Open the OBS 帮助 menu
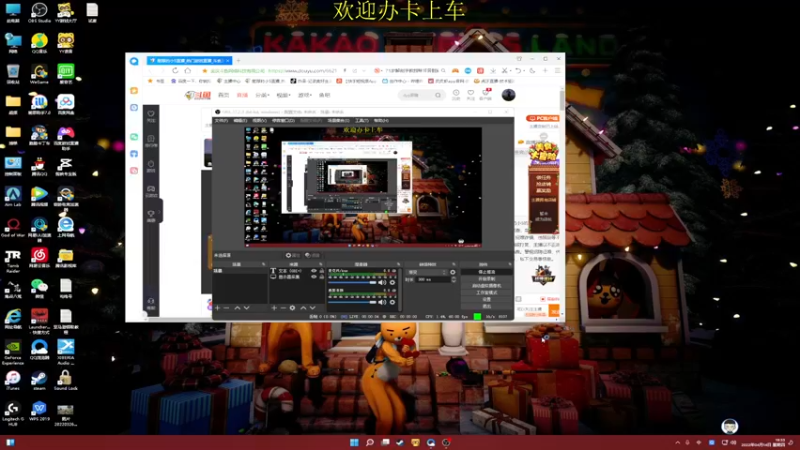800x450 pixels. click(381, 121)
